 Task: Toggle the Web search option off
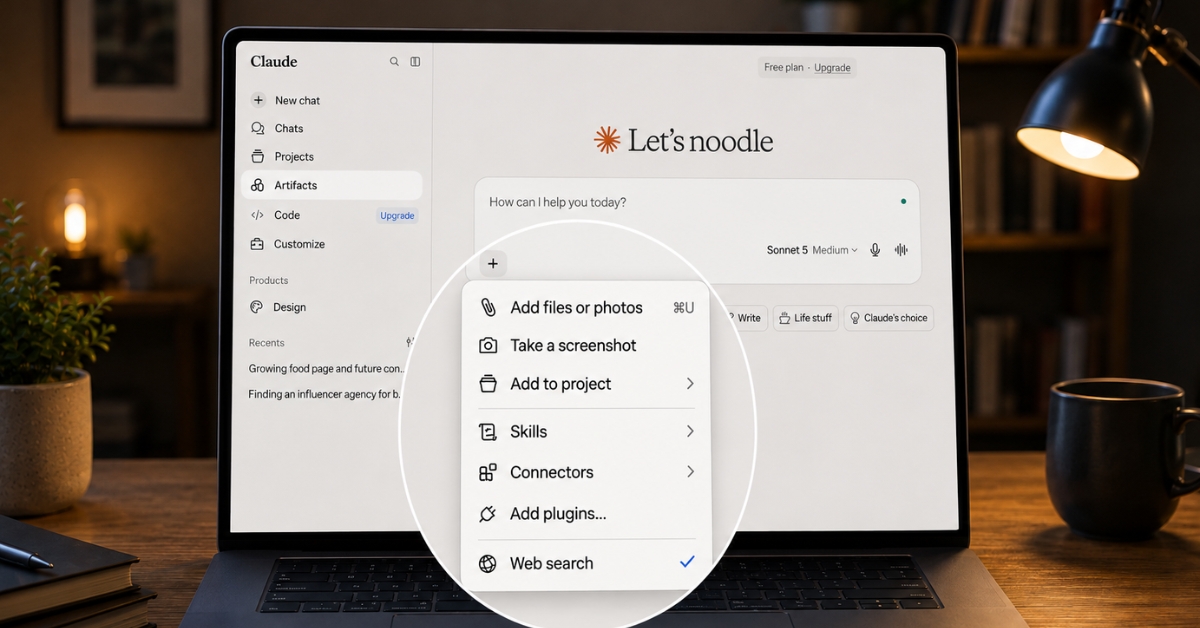pyautogui.click(x=586, y=563)
